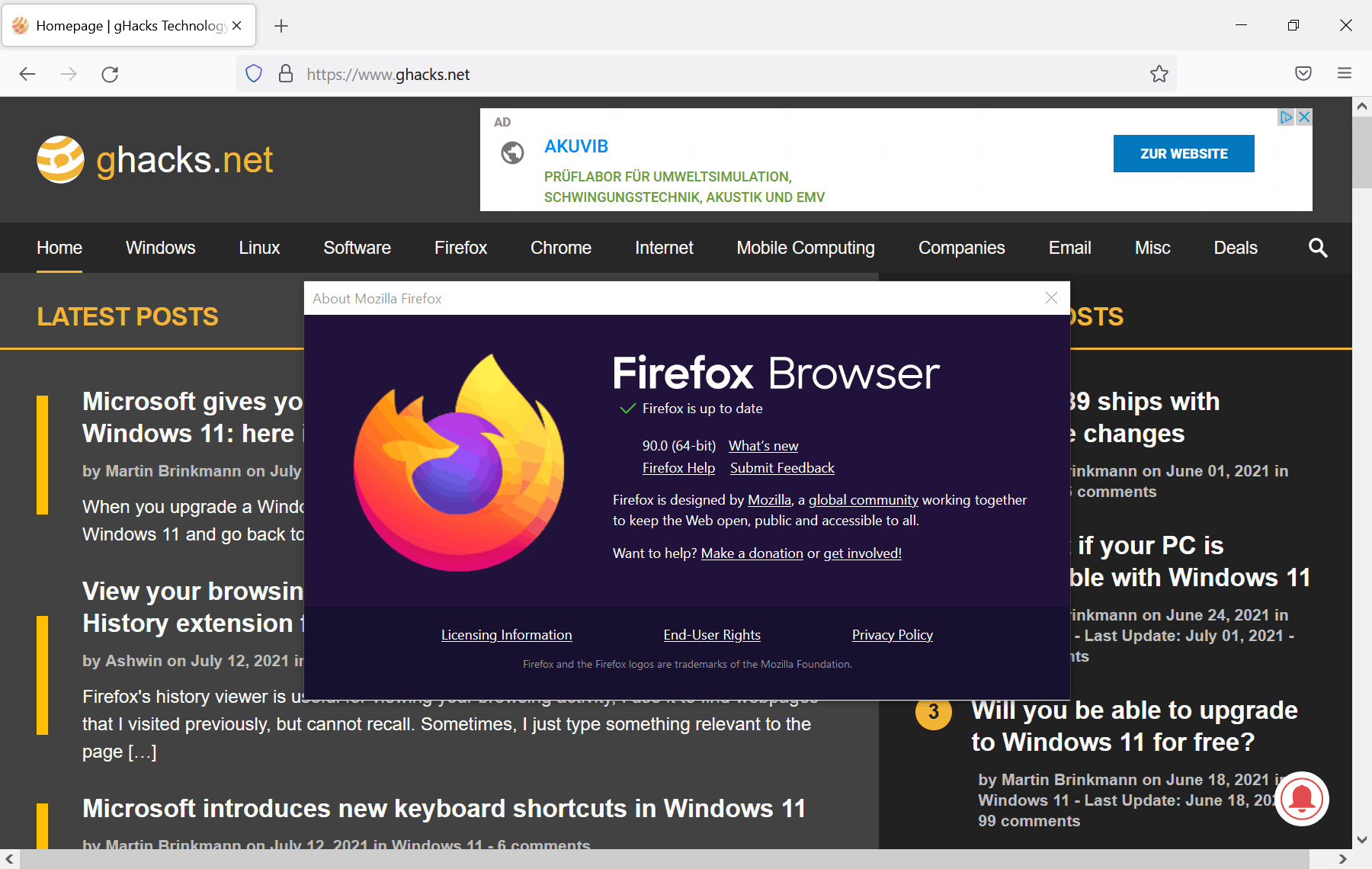Open Will you be able to upgrade article
This screenshot has width=1372, height=869.
pyautogui.click(x=1134, y=726)
